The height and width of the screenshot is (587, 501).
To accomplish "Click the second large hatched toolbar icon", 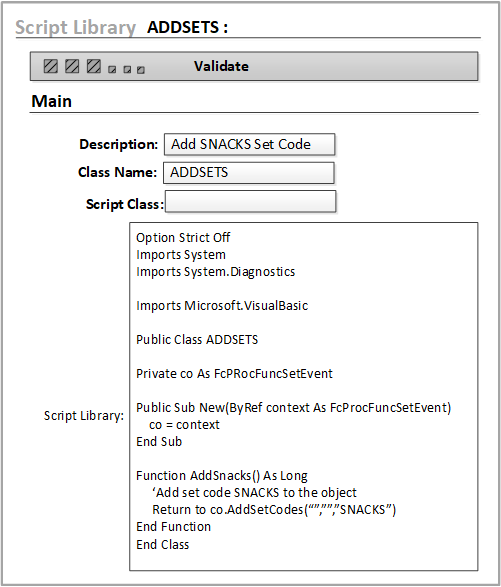I will 72,66.
